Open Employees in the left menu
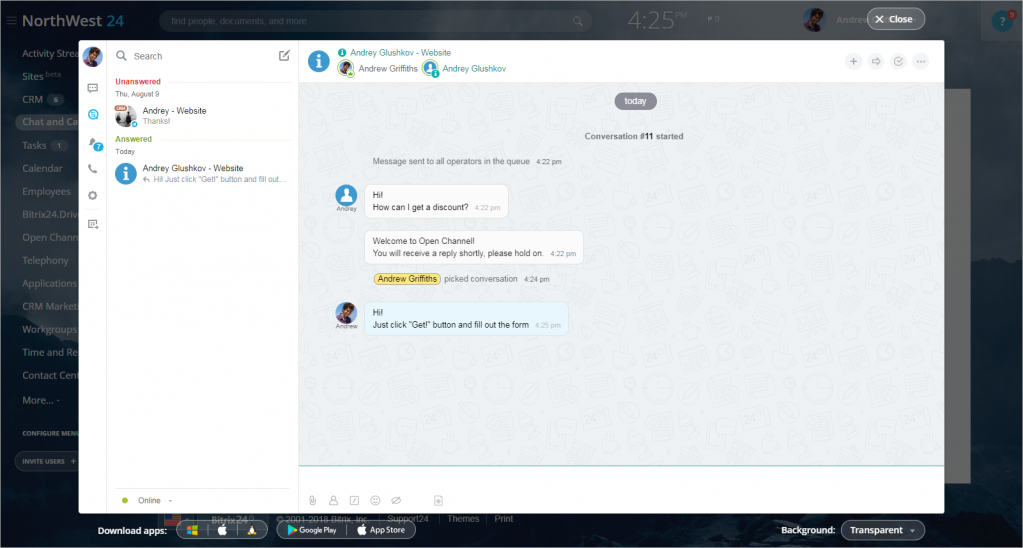Image resolution: width=1023 pixels, height=548 pixels. pyautogui.click(x=46, y=191)
